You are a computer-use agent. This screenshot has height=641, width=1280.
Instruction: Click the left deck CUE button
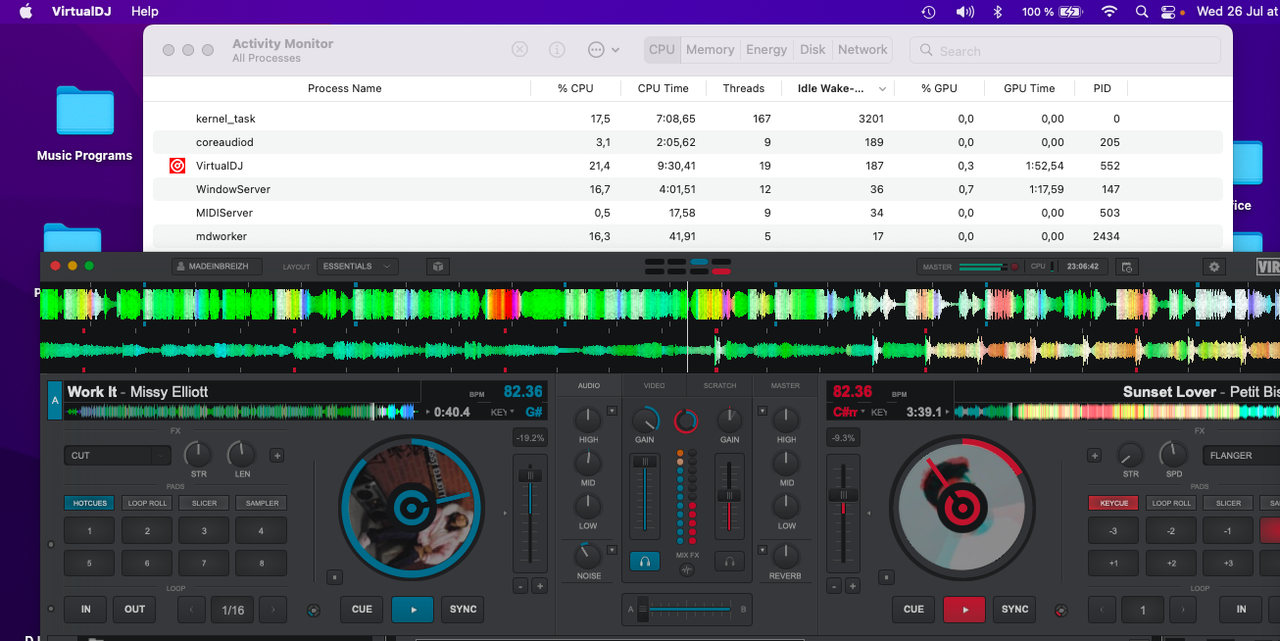(362, 609)
